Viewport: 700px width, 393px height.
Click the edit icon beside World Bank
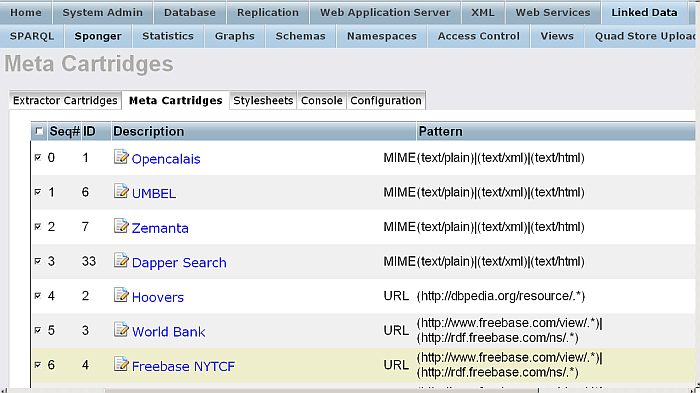coord(121,330)
